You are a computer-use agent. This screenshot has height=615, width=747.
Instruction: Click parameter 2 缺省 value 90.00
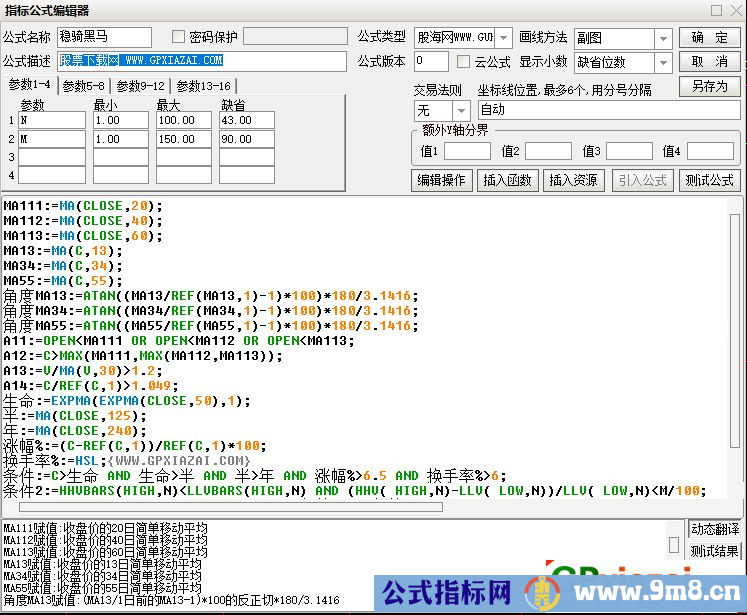click(x=247, y=139)
